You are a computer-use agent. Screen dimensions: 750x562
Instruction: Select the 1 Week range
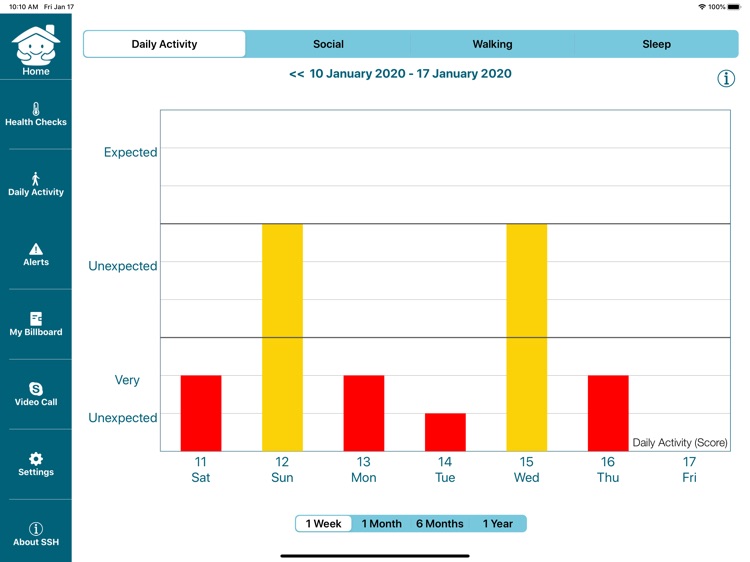coord(324,524)
